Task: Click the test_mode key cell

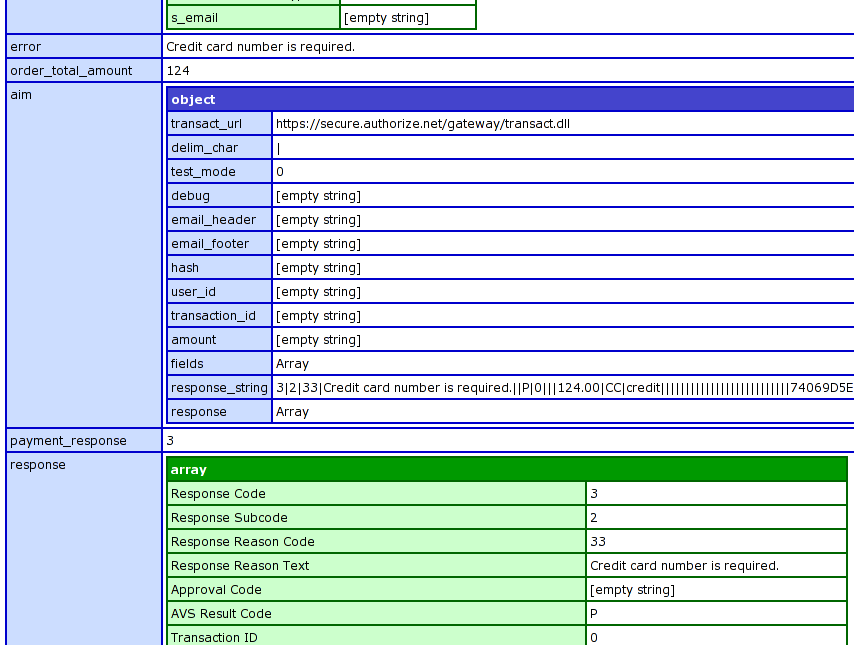Action: pyautogui.click(x=219, y=172)
